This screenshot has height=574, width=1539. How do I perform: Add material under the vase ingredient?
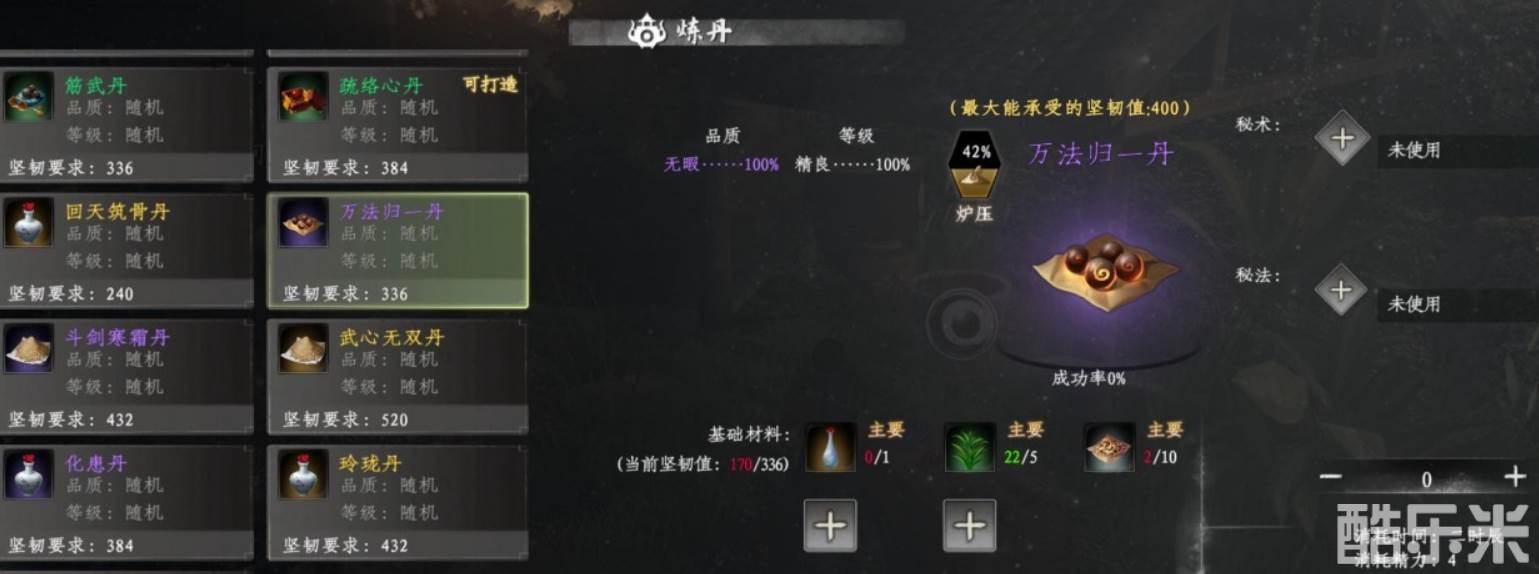pyautogui.click(x=830, y=525)
